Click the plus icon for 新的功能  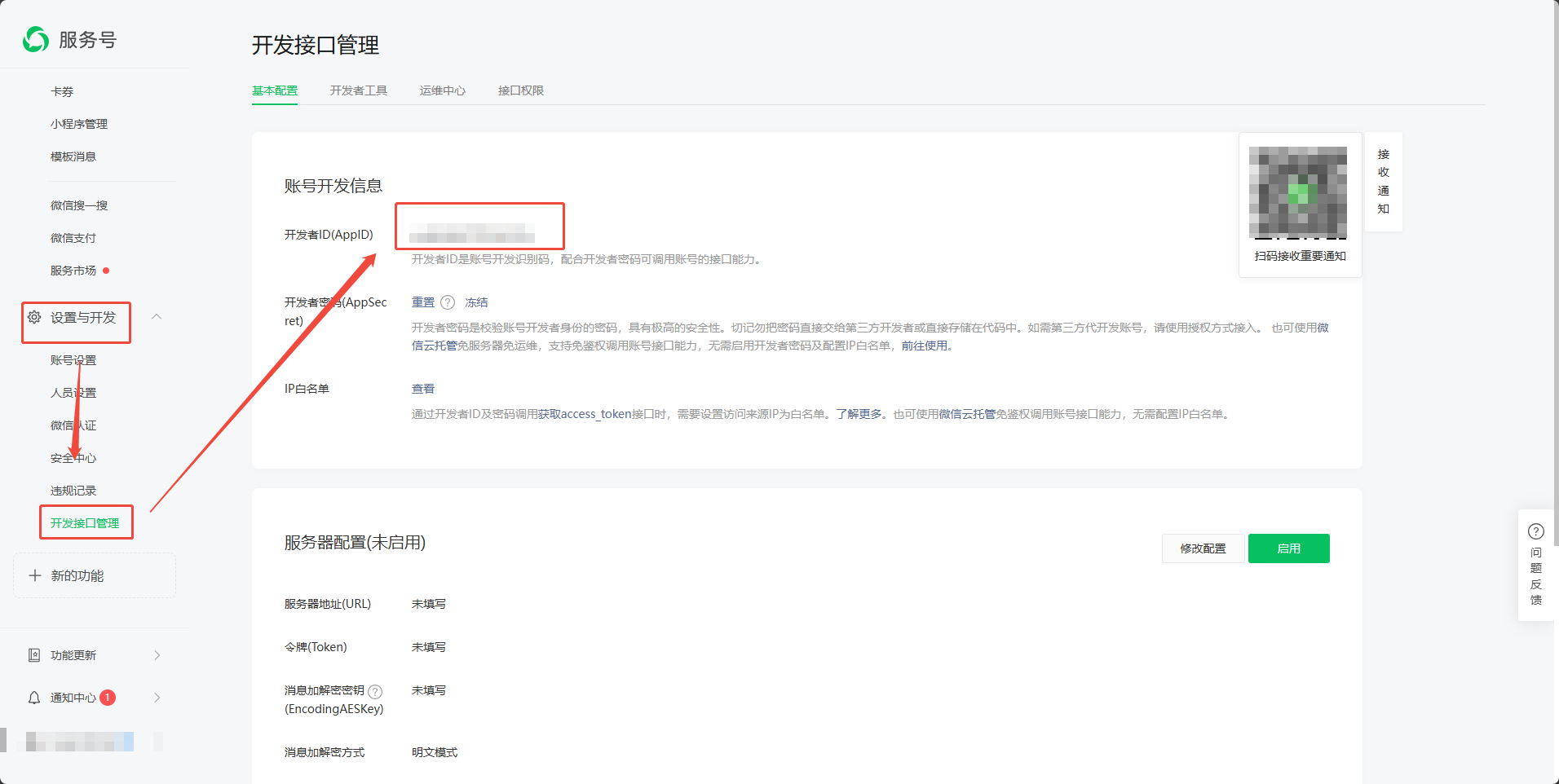(x=35, y=575)
